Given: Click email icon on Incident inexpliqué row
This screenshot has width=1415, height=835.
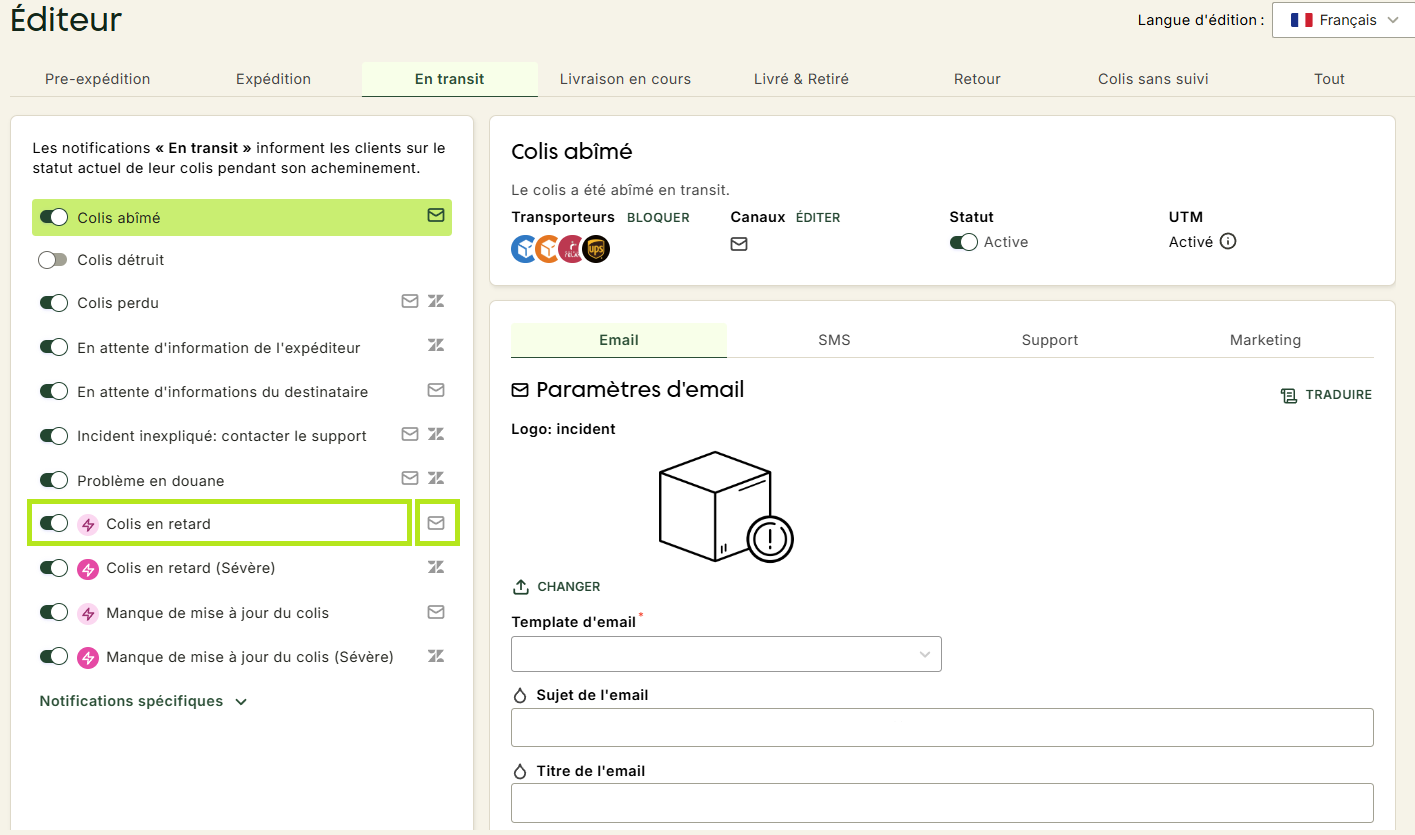Looking at the screenshot, I should pyautogui.click(x=410, y=434).
